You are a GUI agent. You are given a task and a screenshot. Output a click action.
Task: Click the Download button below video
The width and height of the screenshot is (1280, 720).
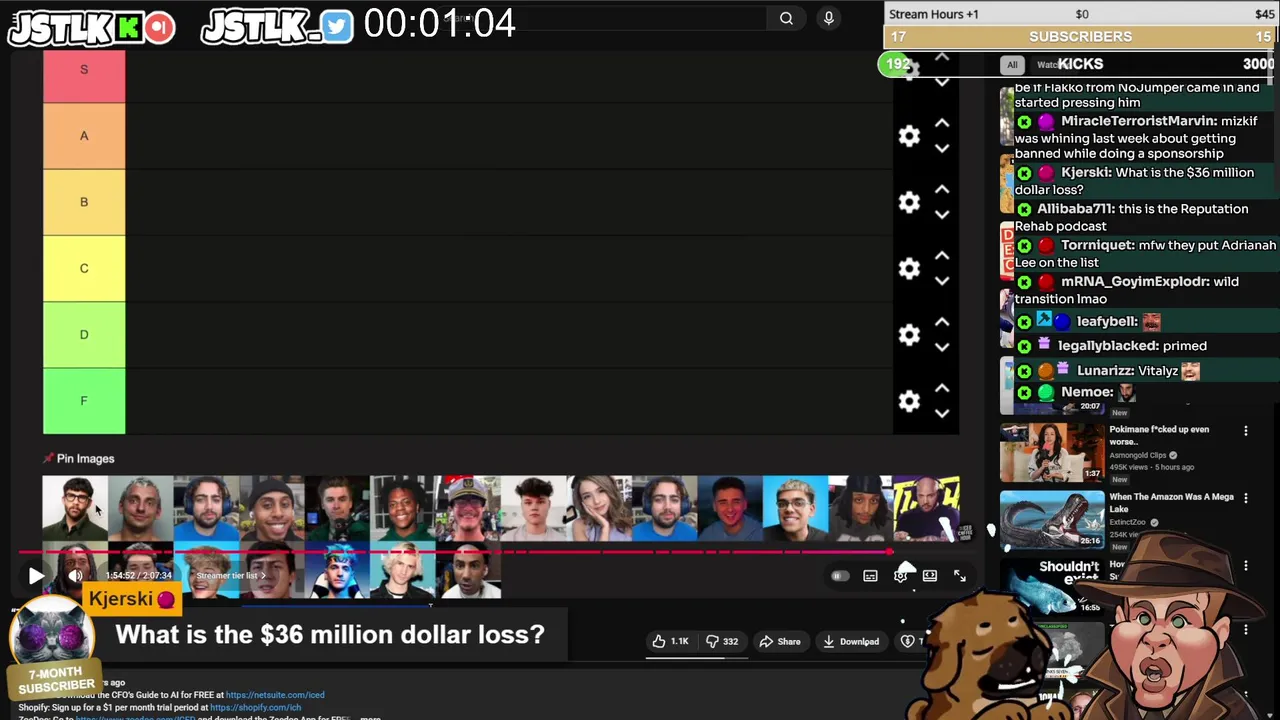tap(851, 641)
